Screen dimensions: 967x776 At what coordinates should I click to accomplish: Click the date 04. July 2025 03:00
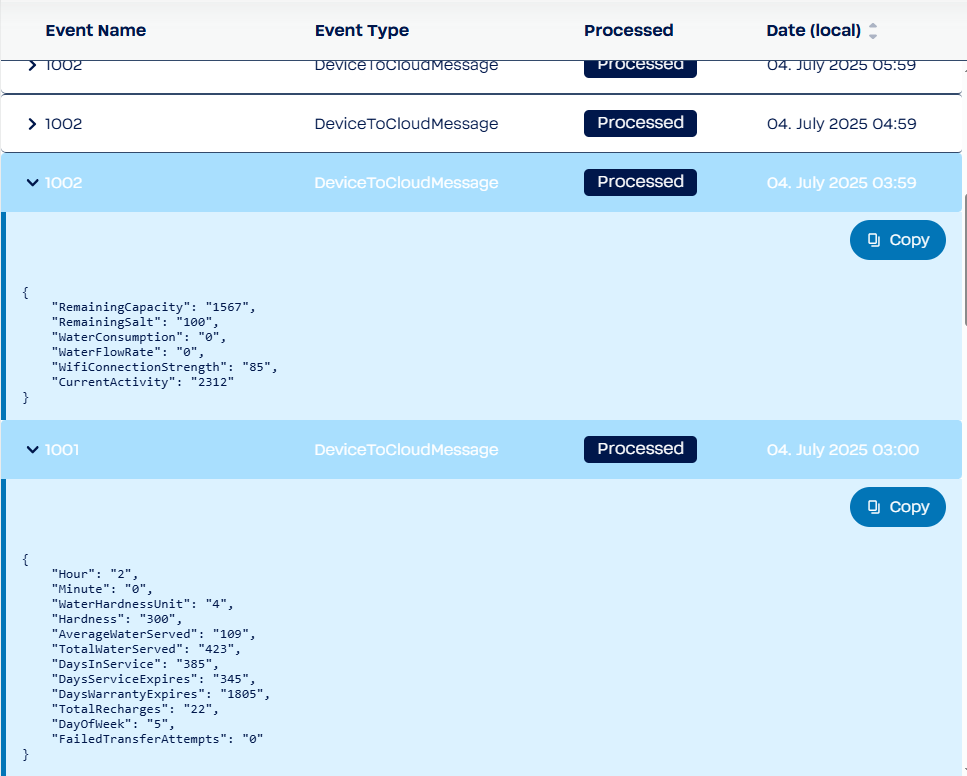[842, 450]
